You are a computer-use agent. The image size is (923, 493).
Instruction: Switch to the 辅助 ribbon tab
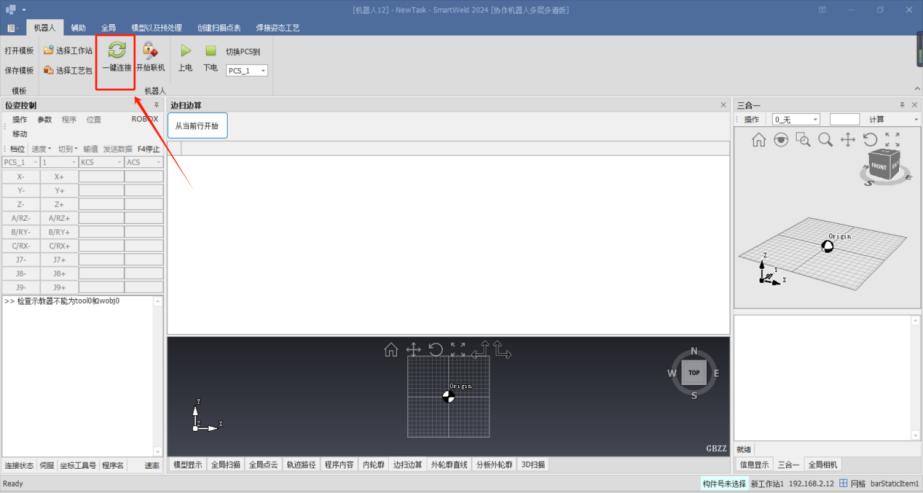click(x=78, y=28)
